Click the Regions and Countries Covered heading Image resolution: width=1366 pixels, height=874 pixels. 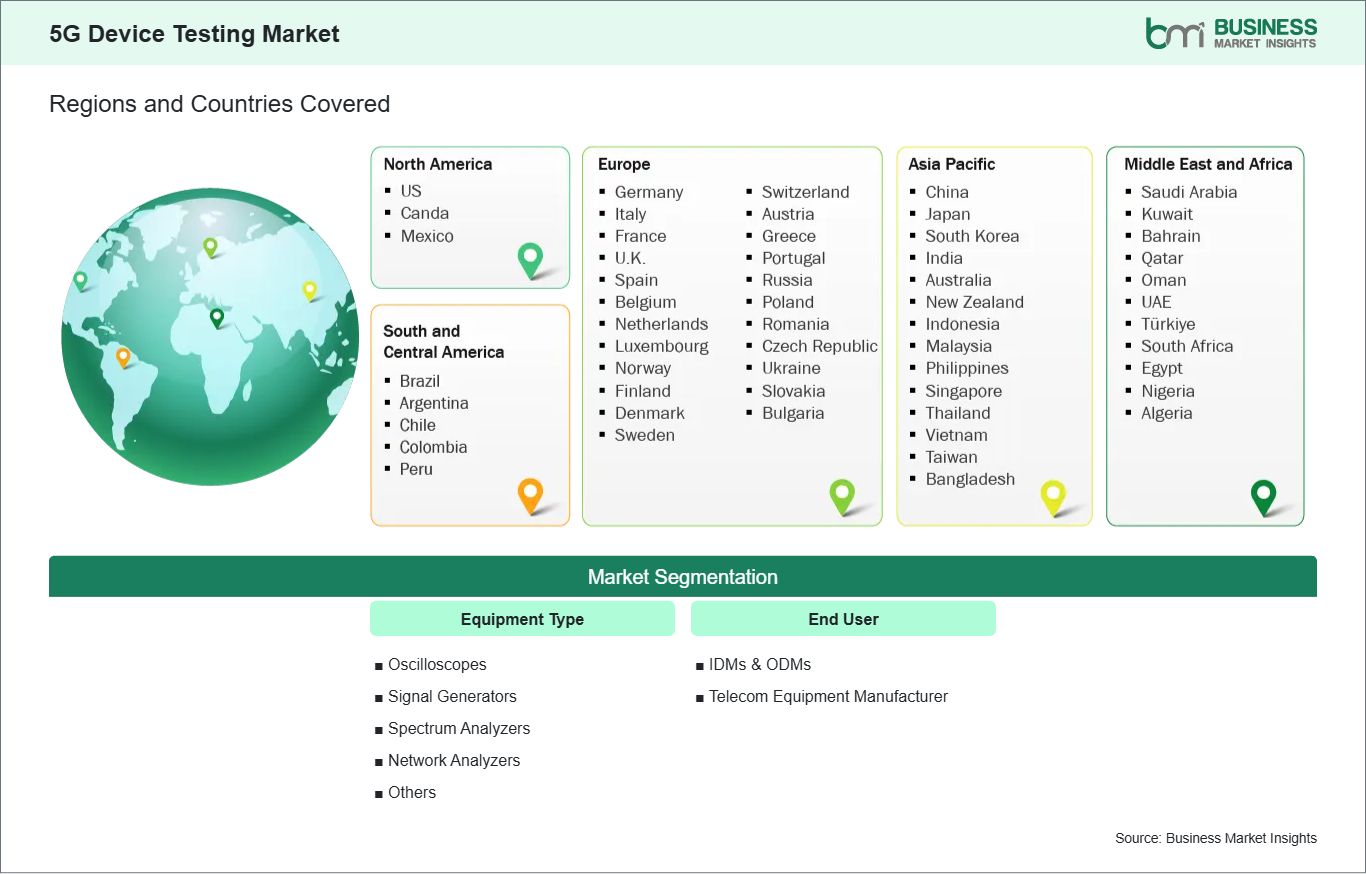tap(219, 104)
